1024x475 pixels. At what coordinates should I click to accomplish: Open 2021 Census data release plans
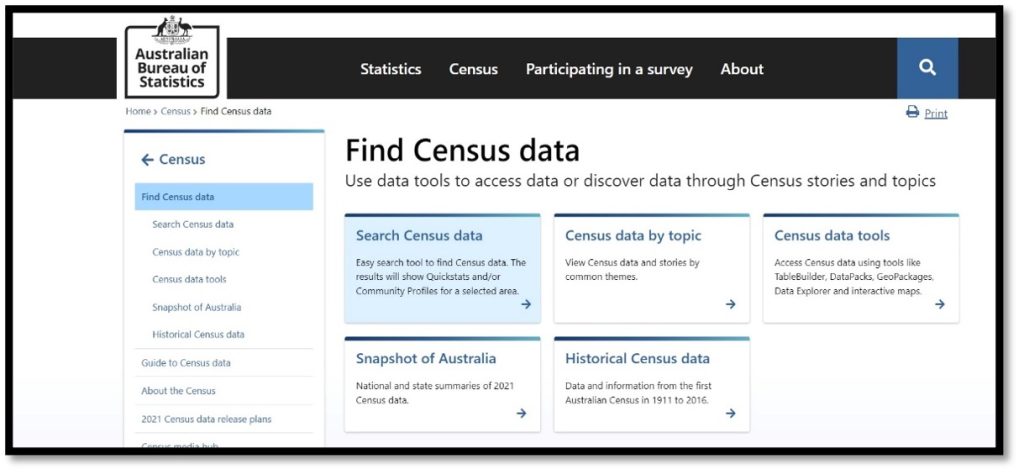[x=206, y=419]
